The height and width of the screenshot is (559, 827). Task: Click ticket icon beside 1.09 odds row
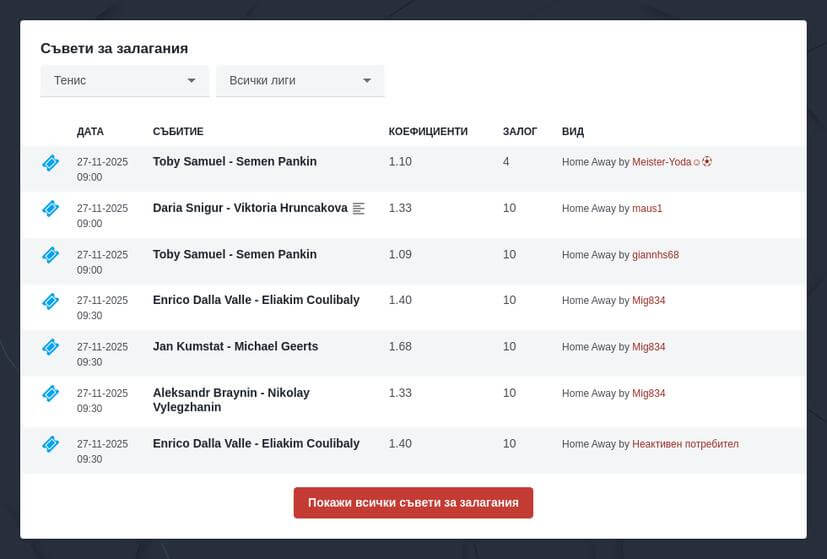click(x=50, y=255)
